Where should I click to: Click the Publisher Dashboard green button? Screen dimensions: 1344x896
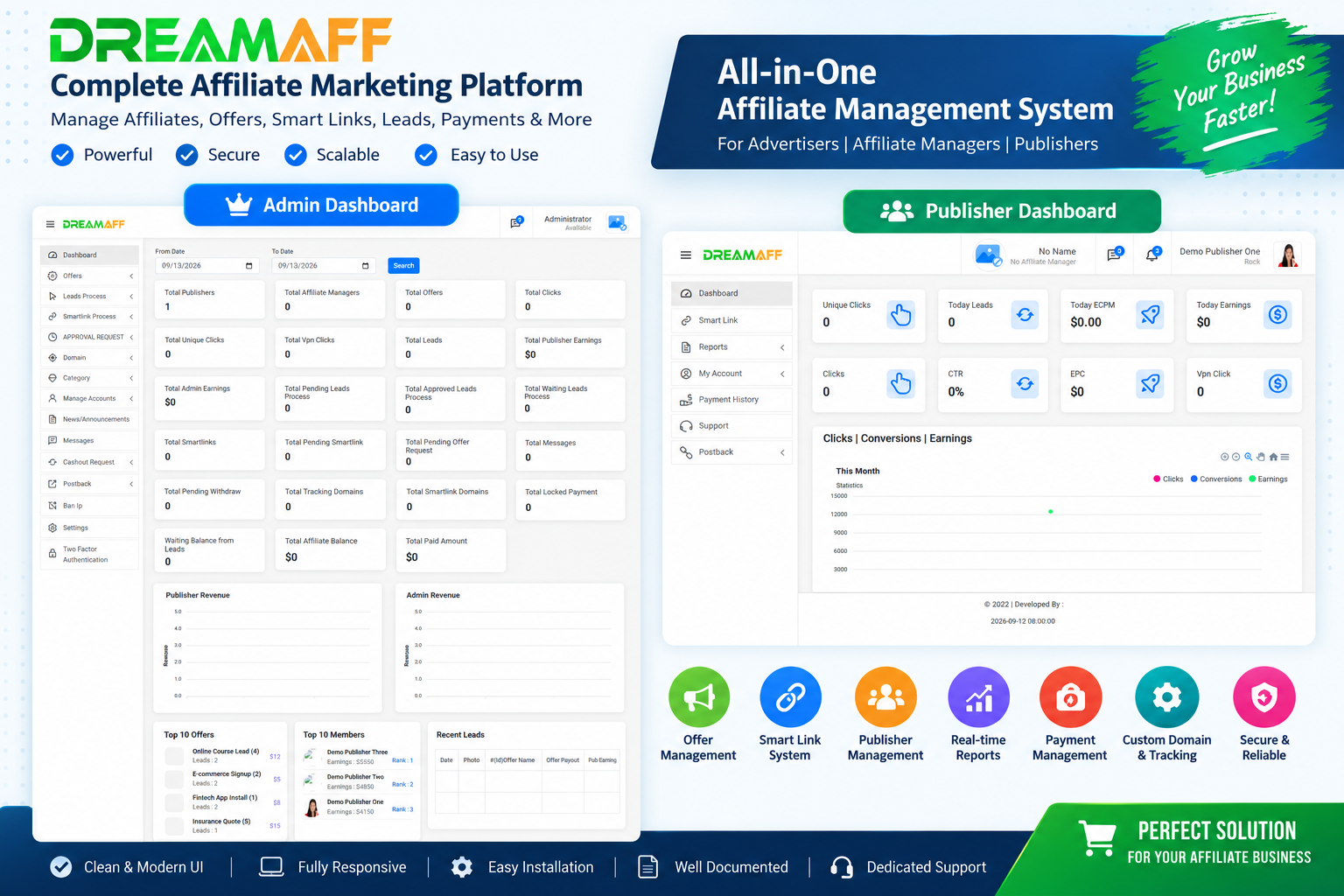[1002, 211]
